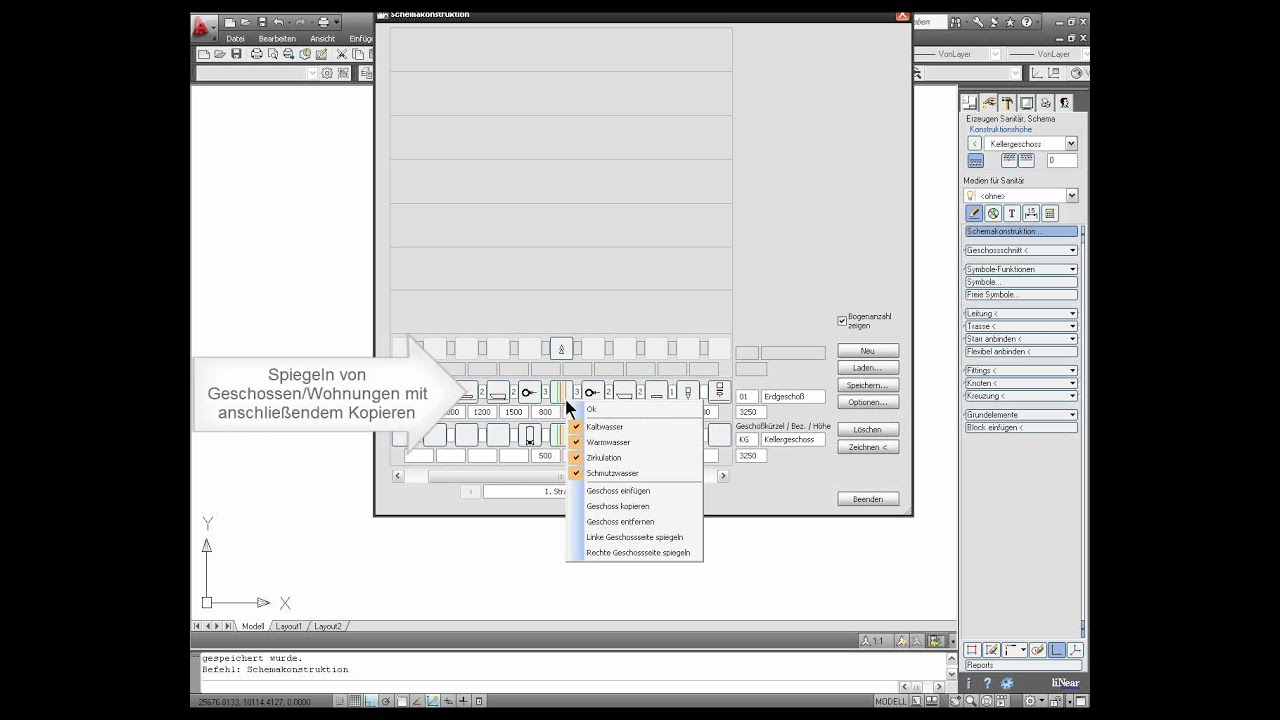Click the floor-level icon under Konstruktionshöhe
Image resolution: width=1280 pixels, height=720 pixels.
point(976,160)
